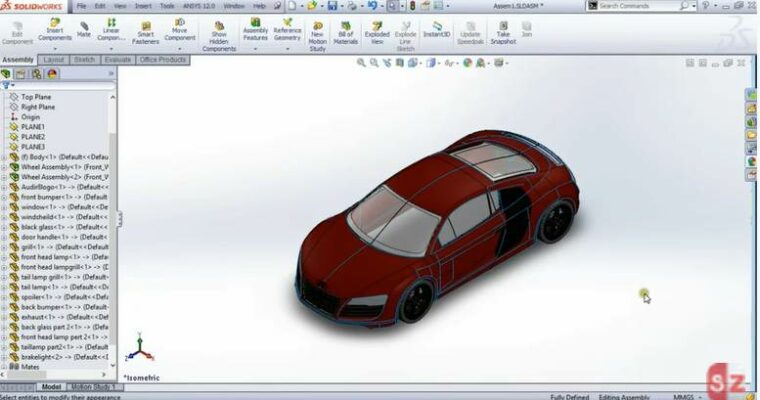Open Bill of Materials tool
Screen dimensions: 760x400
pos(346,33)
